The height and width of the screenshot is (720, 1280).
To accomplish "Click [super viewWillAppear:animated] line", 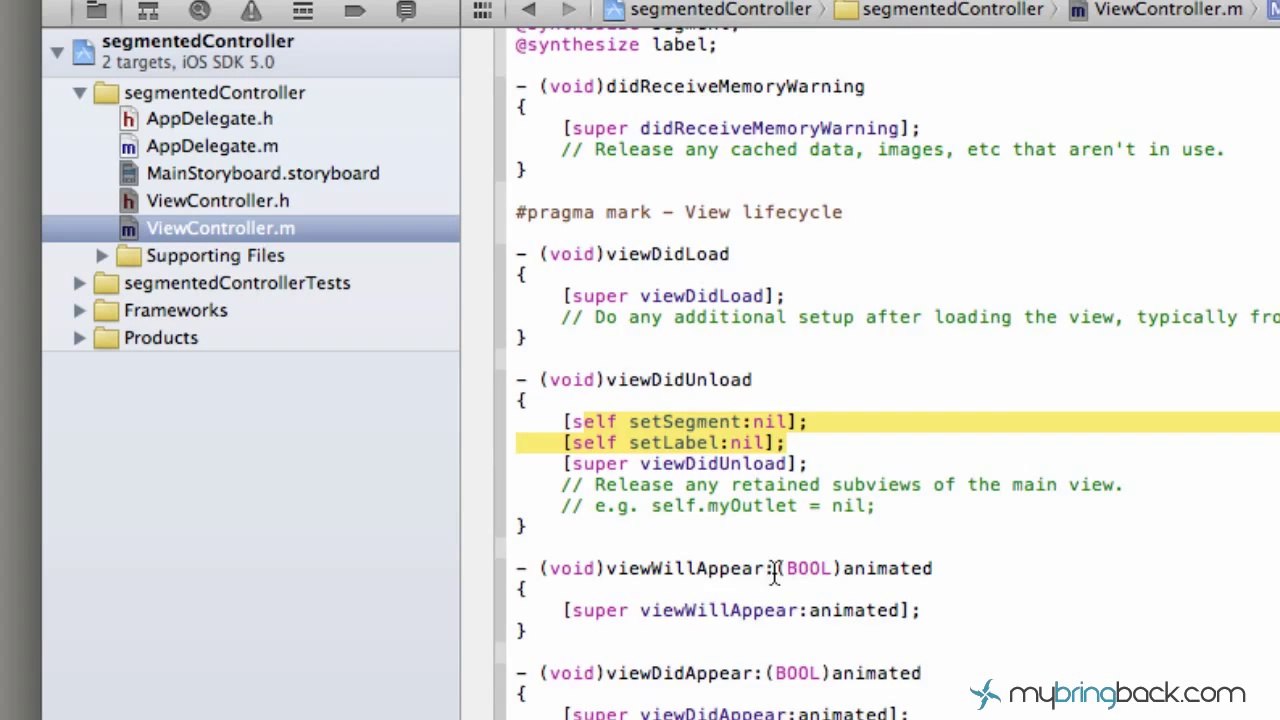I will click(741, 611).
